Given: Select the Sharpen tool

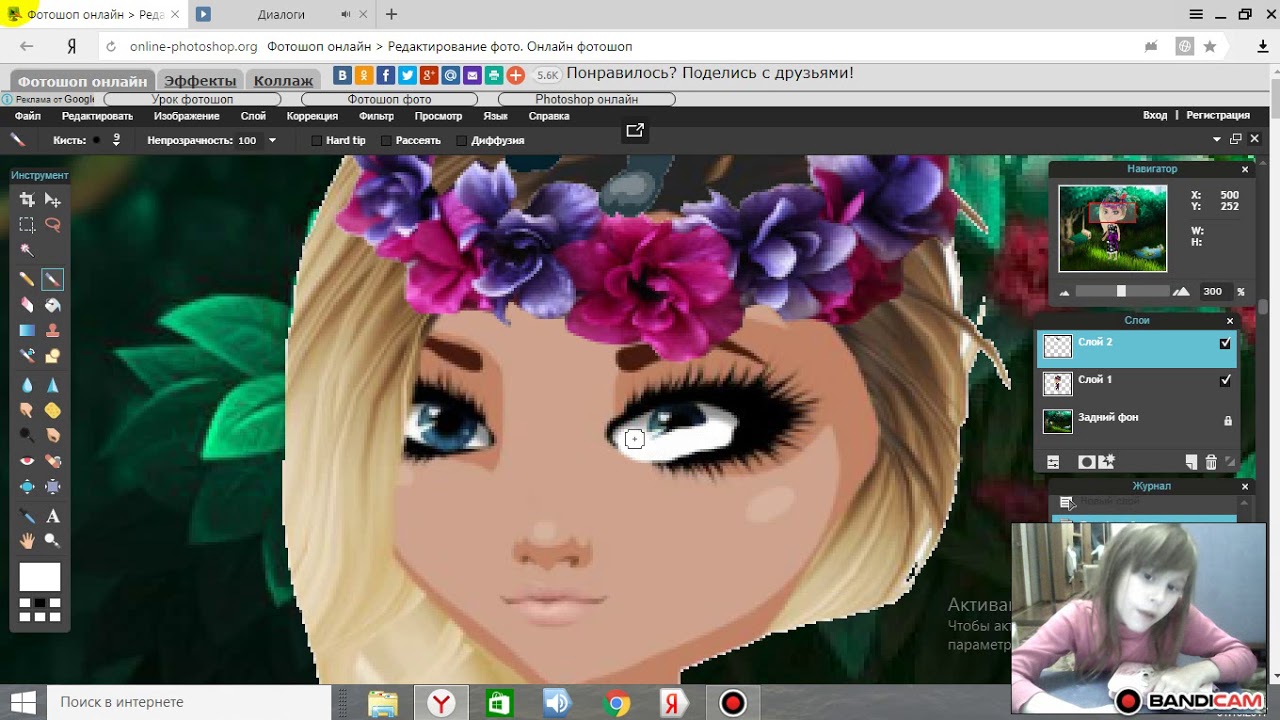Looking at the screenshot, I should (x=53, y=384).
